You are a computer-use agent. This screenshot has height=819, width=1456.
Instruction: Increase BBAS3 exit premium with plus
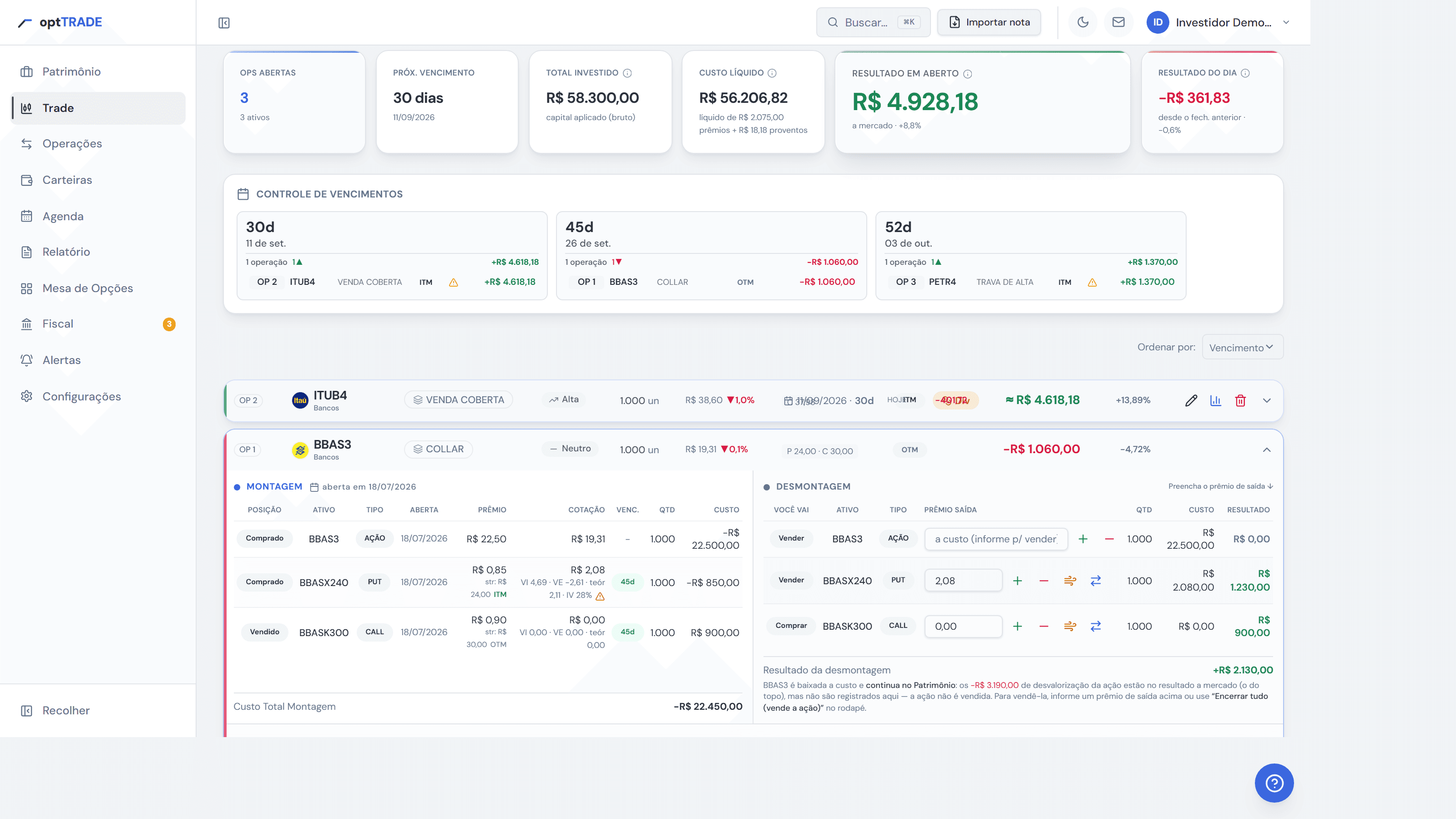pos(1083,539)
